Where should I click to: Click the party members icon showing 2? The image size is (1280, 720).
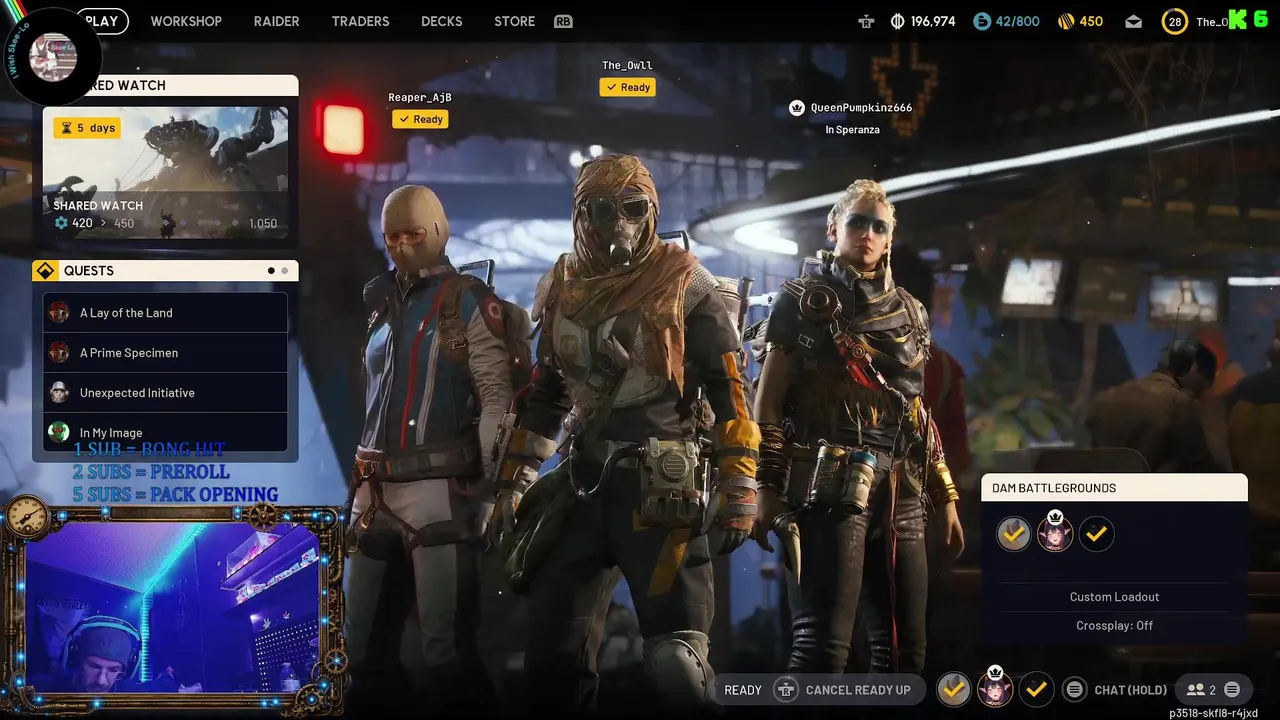click(x=1195, y=690)
